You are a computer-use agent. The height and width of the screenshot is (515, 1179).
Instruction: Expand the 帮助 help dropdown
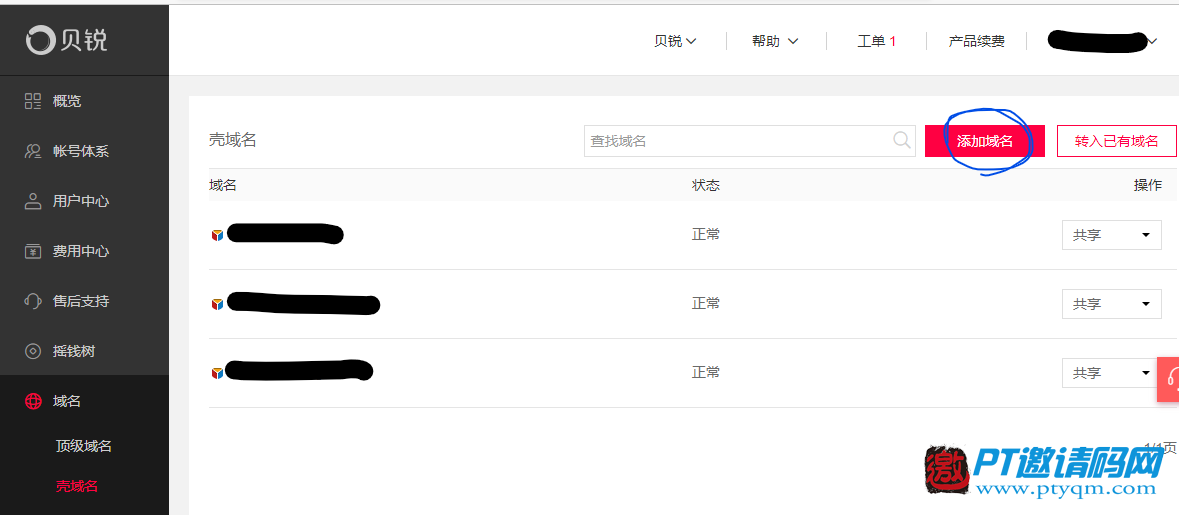(774, 41)
